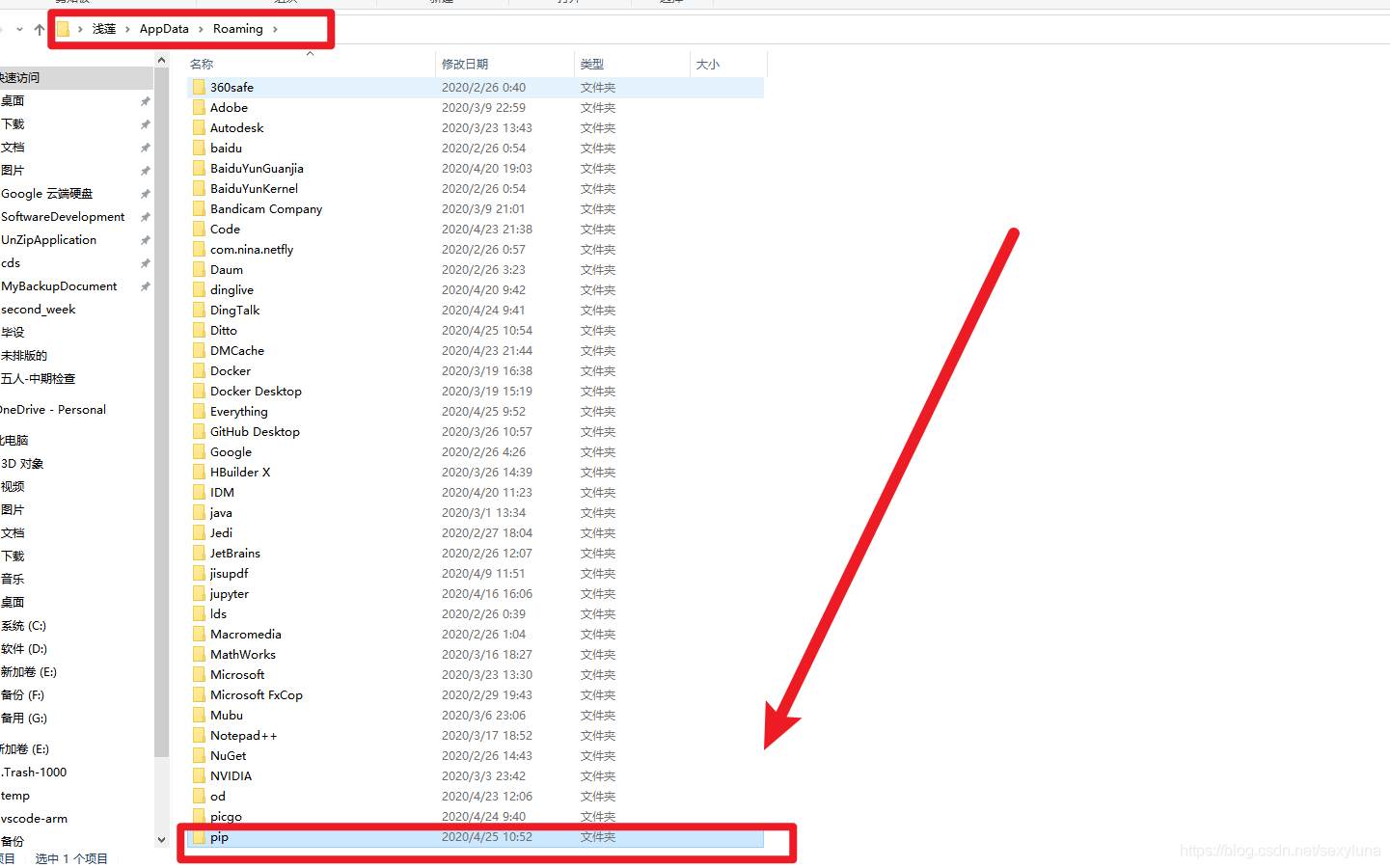The image size is (1390, 868).
Task: Click the navigation pane scrollbar thumb
Action: [x=161, y=413]
